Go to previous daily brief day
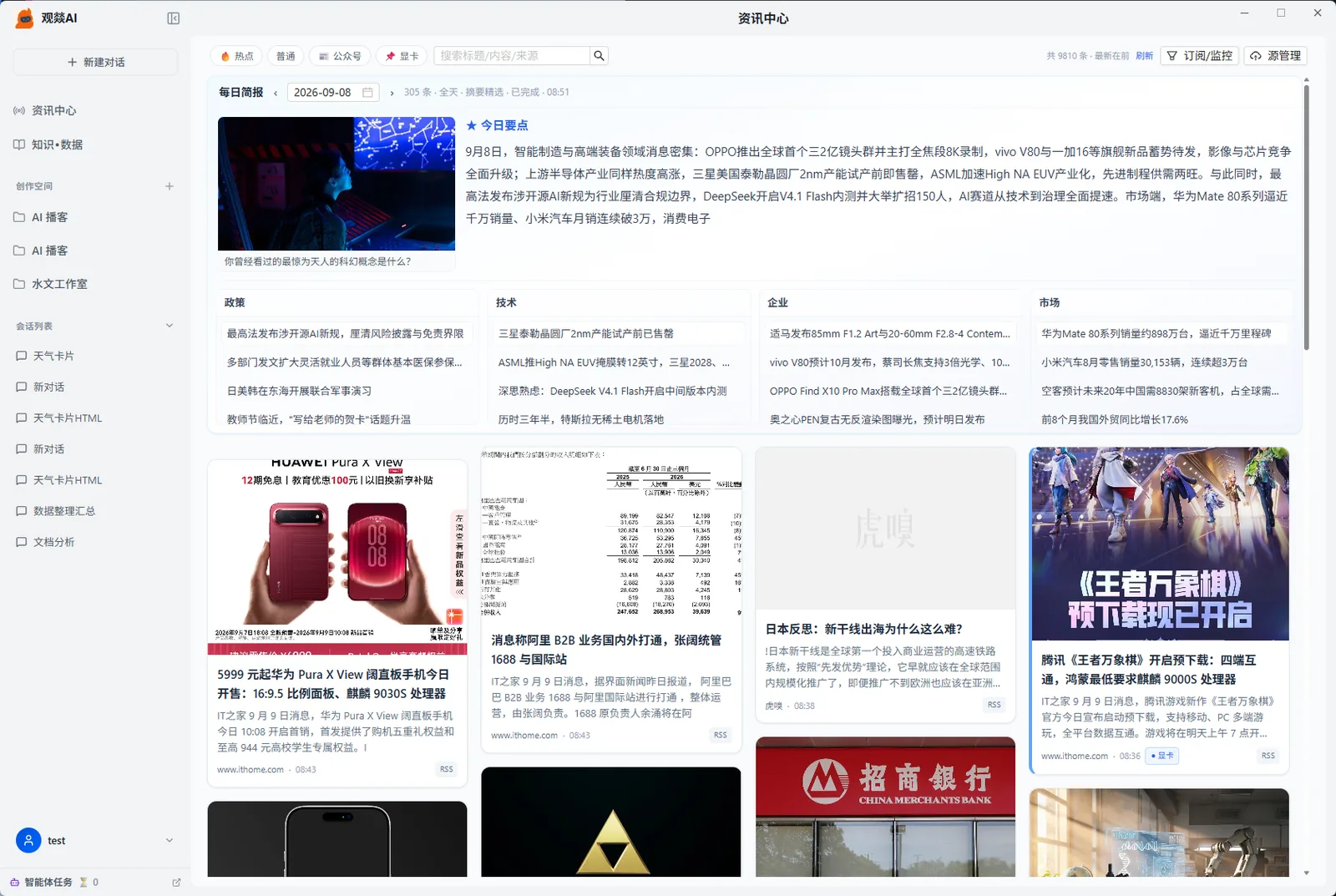Screen dimensions: 1336x896 point(276,93)
